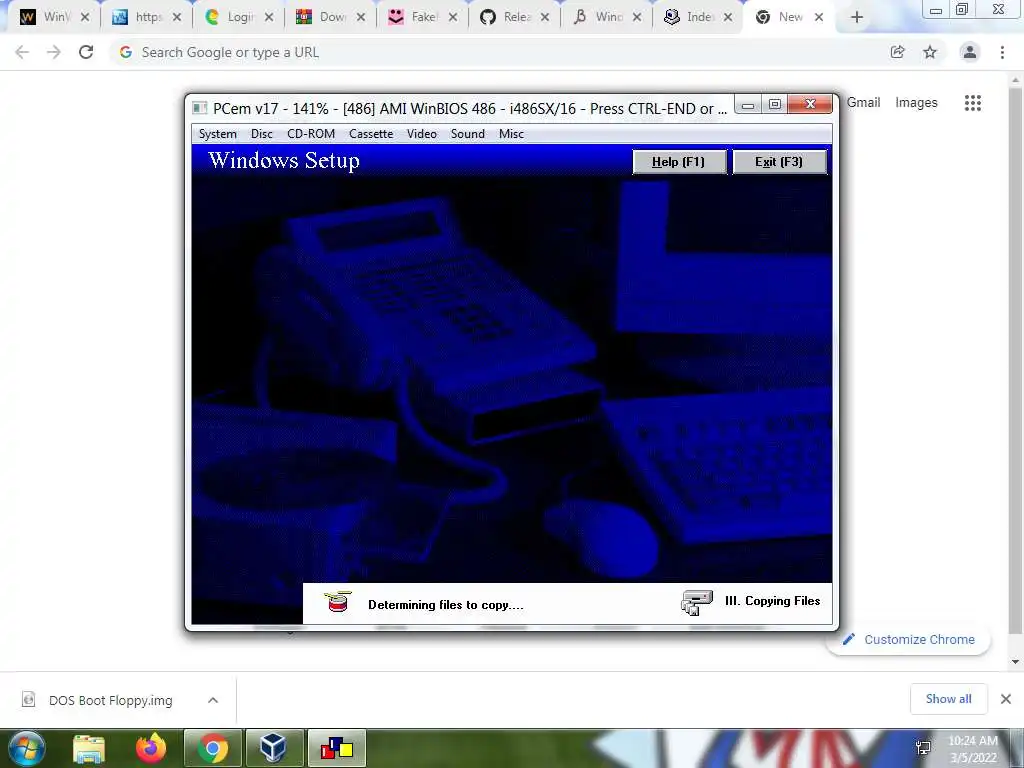Close the GitHub Releases tab

coord(545,18)
